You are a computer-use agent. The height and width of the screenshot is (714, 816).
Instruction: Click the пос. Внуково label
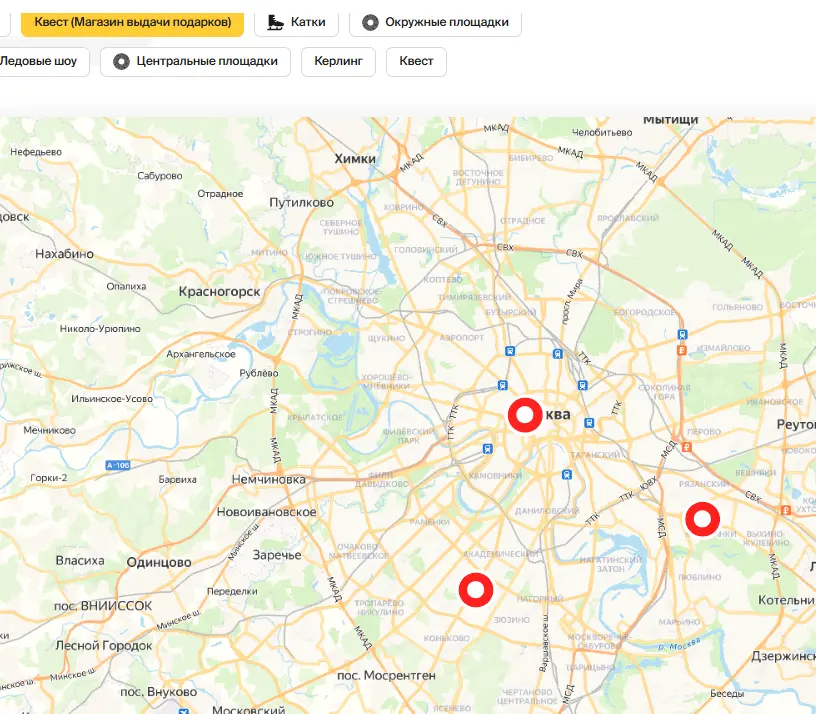159,692
